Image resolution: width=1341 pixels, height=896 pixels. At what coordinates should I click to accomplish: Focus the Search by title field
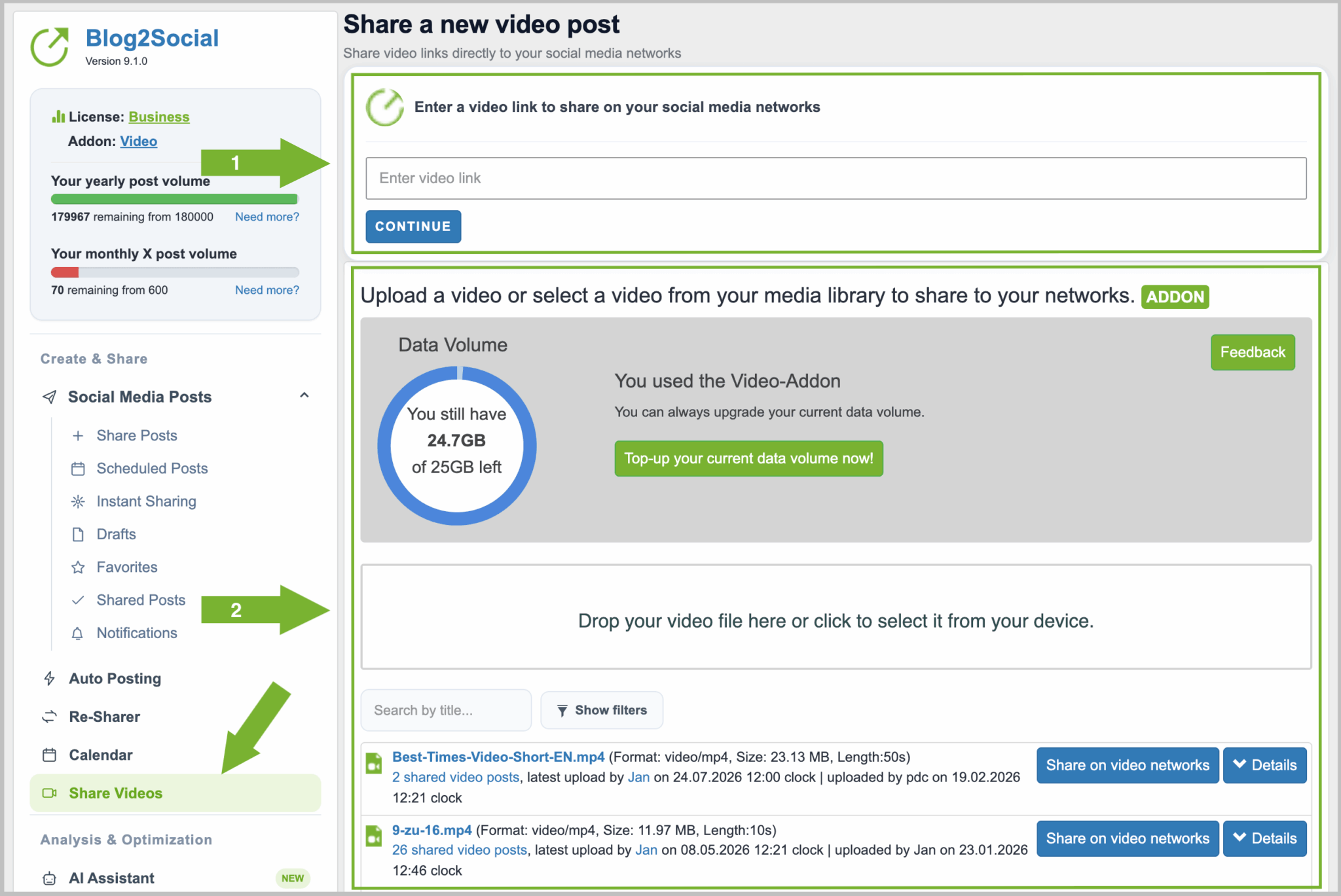tap(446, 710)
